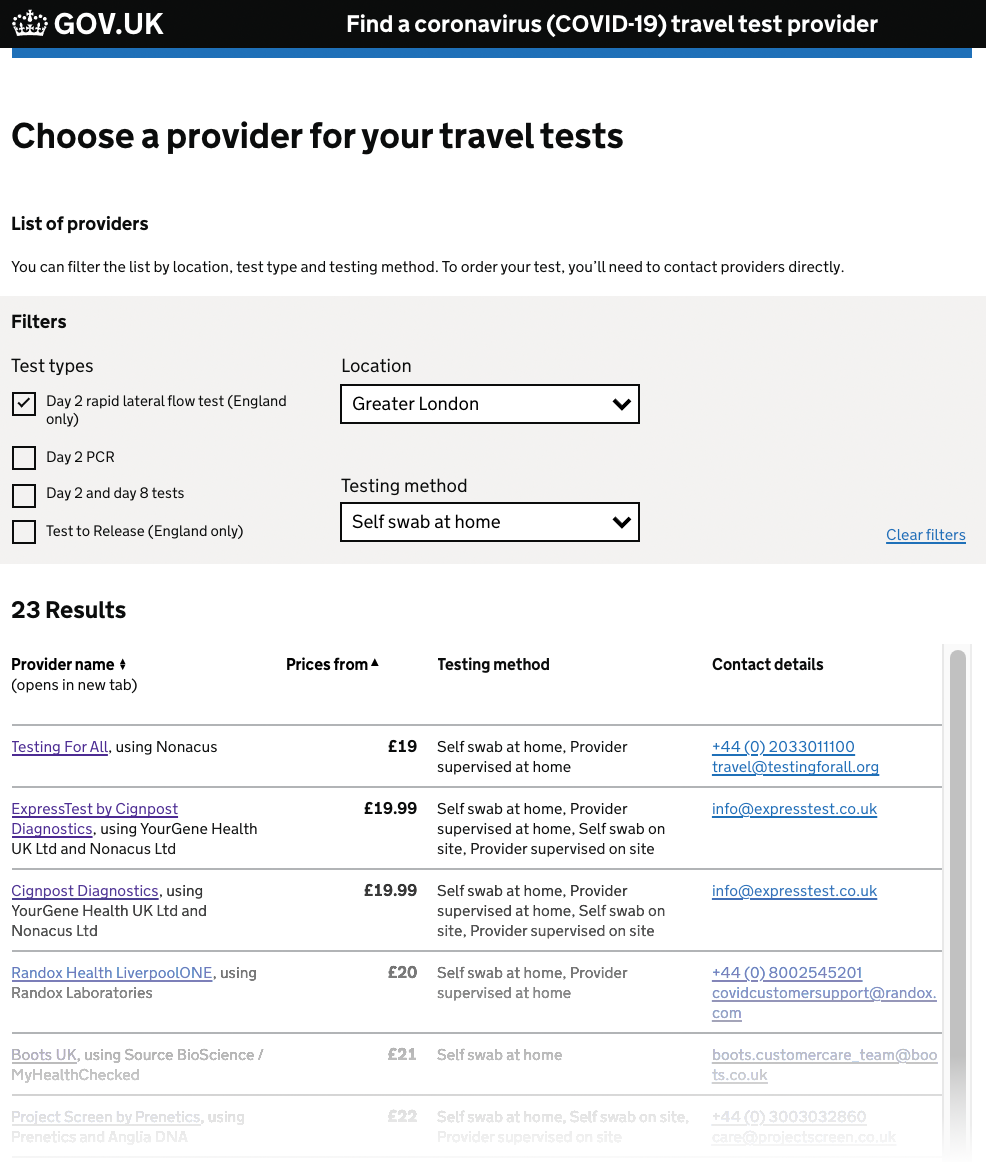Tick the Day 2 PCR checkbox
This screenshot has height=1162, width=986.
pos(24,458)
